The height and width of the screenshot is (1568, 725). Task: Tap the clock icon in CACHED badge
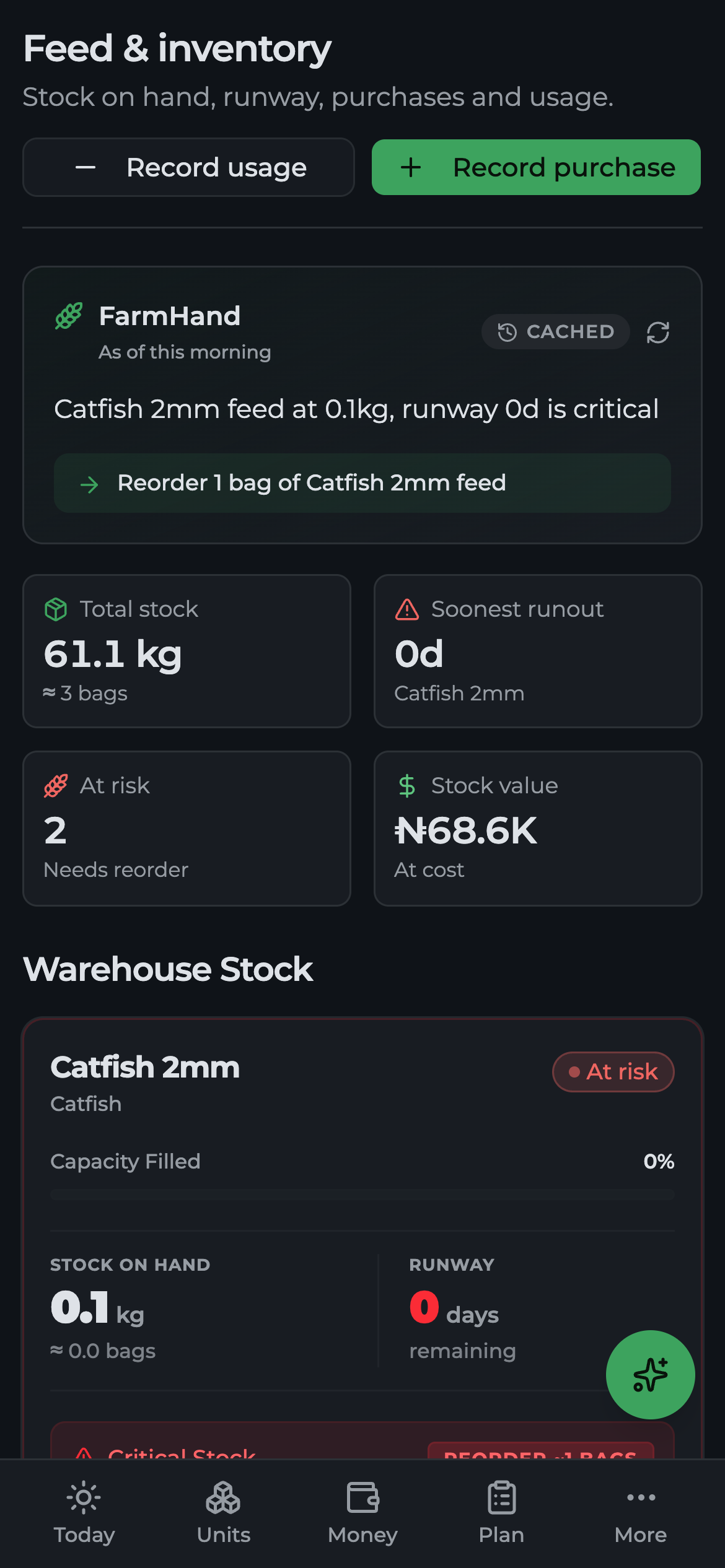point(507,333)
